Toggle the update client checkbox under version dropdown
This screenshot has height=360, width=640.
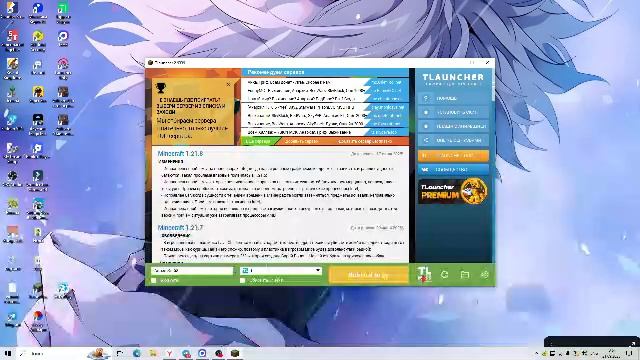click(x=242, y=280)
